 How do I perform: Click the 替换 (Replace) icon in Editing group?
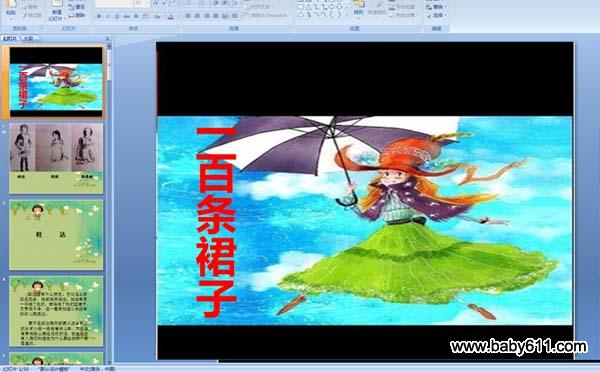[435, 7]
